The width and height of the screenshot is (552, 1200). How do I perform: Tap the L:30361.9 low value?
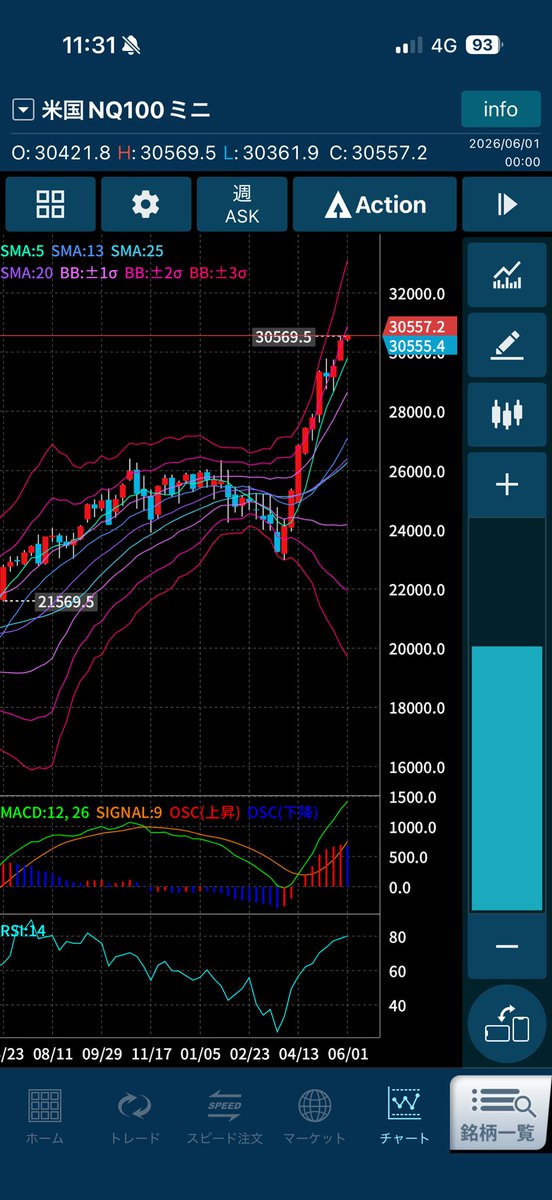(x=270, y=153)
